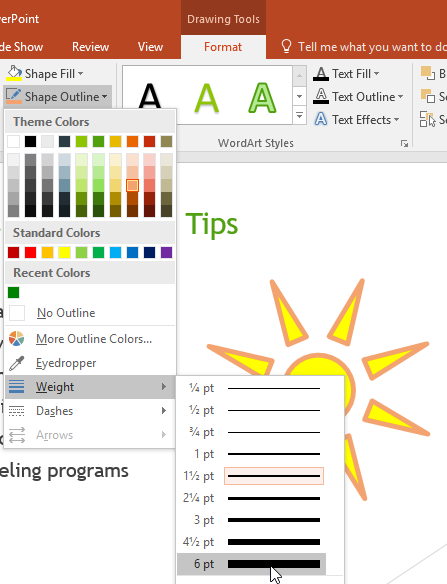The height and width of the screenshot is (584, 447).
Task: Click the Shape Fill paint bucket icon
Action: click(14, 73)
